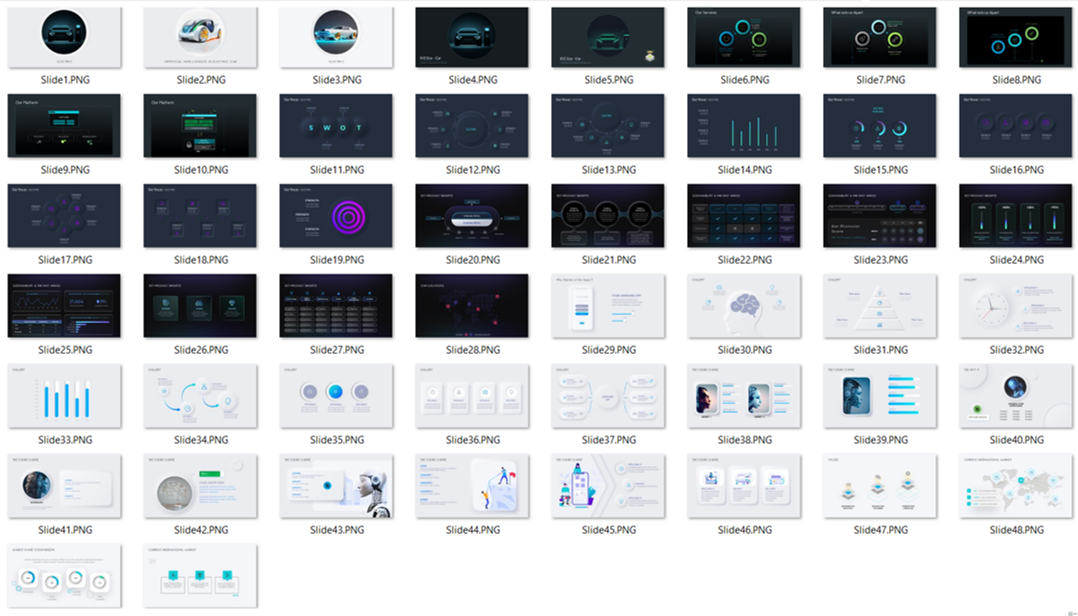Screen dimensions: 1078x616
Task: Select the Slide2.PNG white car thumbnail
Action: point(200,38)
